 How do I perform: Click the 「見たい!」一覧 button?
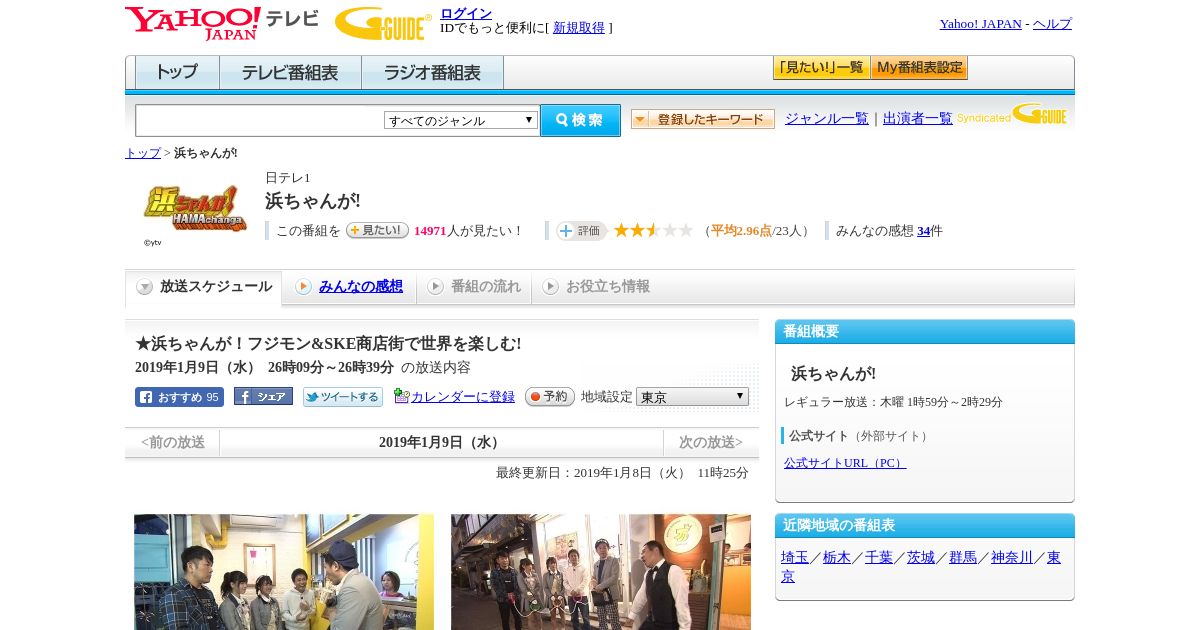[821, 68]
